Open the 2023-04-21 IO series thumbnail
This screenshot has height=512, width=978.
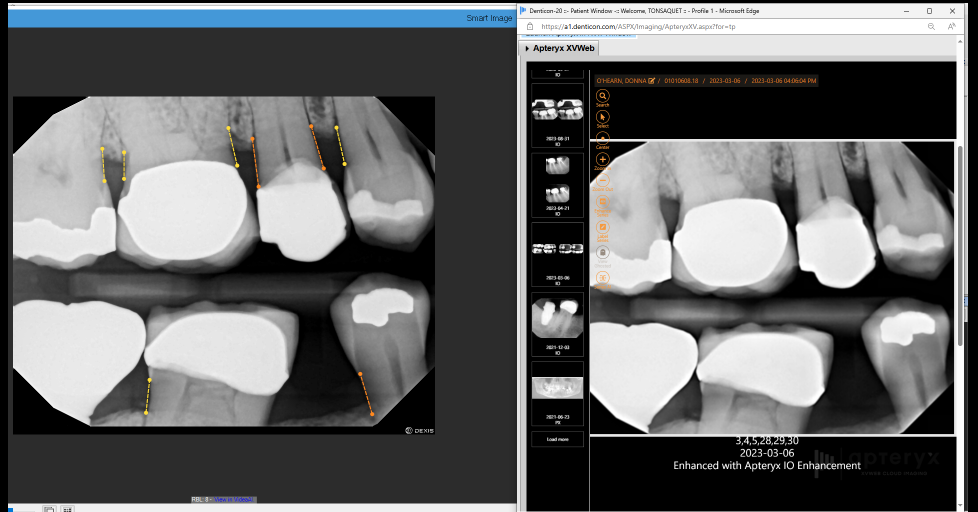click(558, 185)
